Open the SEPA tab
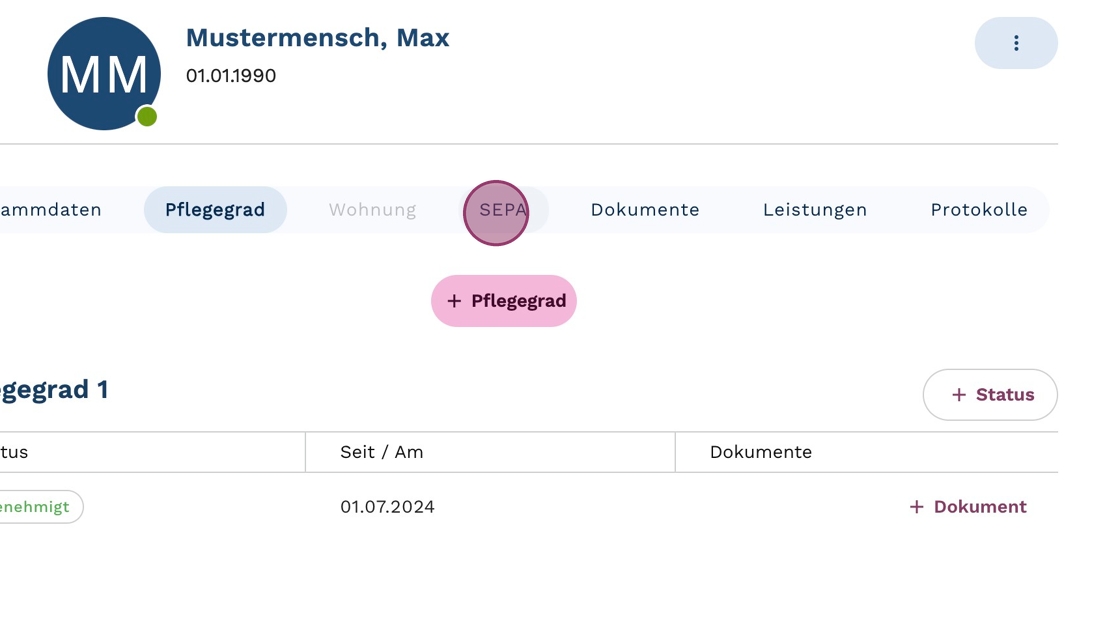The width and height of the screenshot is (1120, 626). click(x=503, y=210)
